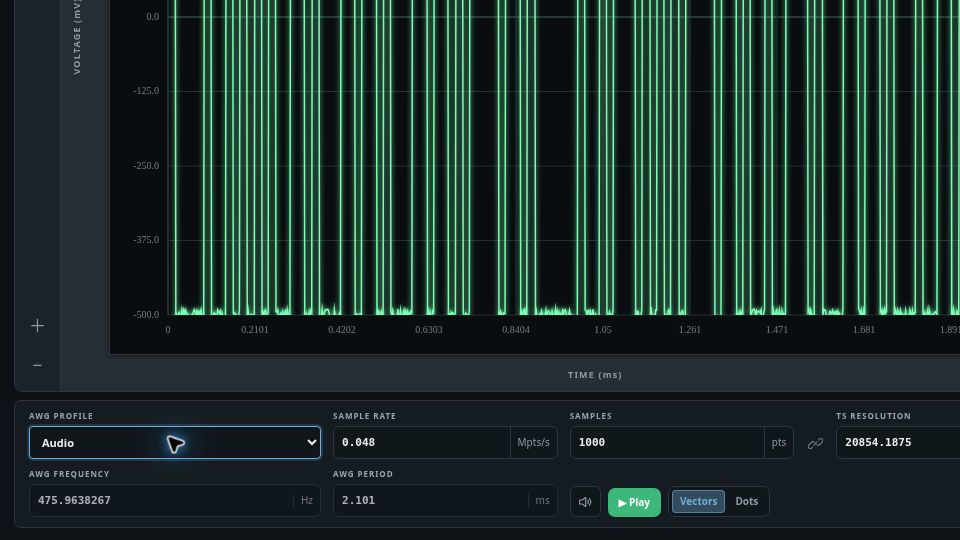Click the AWG Frequency input field
Viewport: 960px width, 540px height.
coord(162,501)
